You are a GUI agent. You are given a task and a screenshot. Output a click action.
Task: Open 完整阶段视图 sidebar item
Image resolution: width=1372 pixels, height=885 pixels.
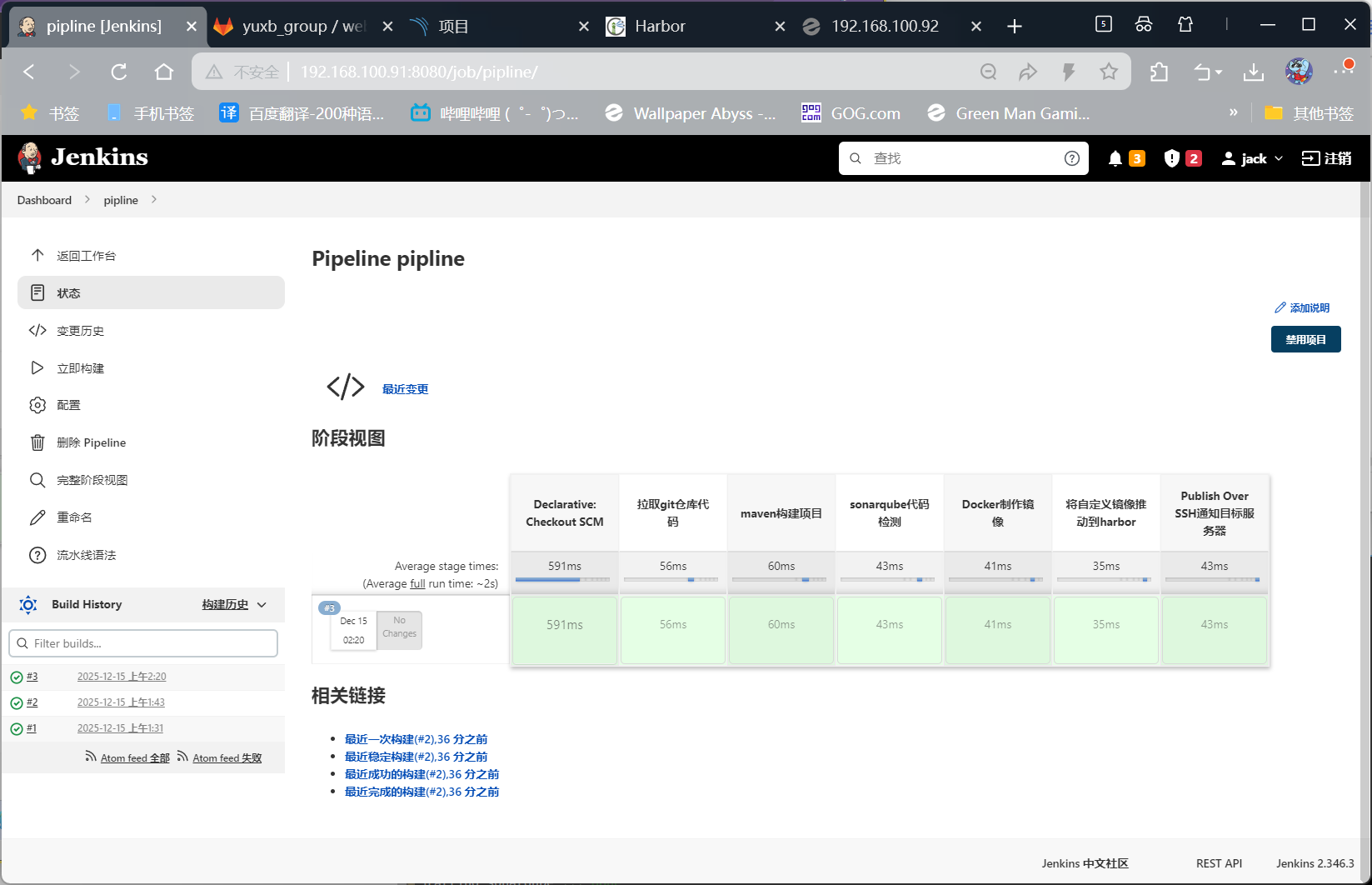click(x=151, y=480)
